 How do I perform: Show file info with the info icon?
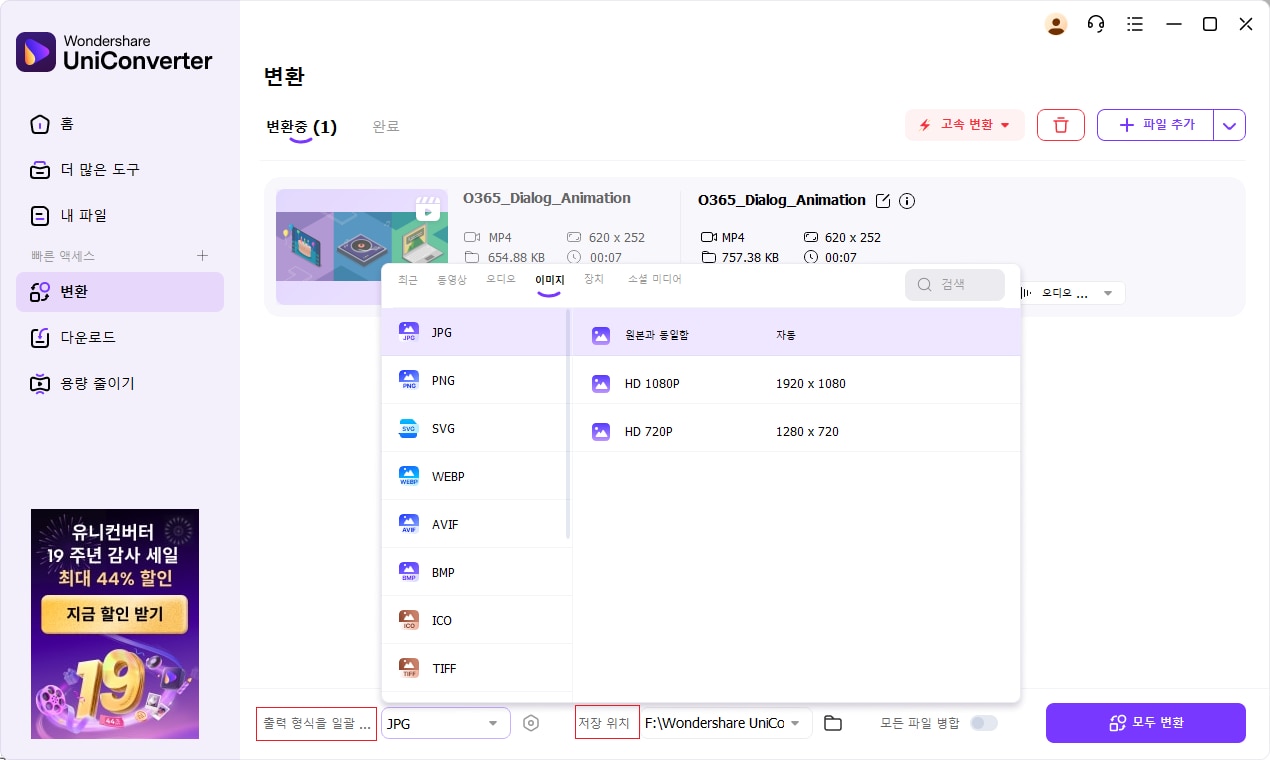[907, 201]
